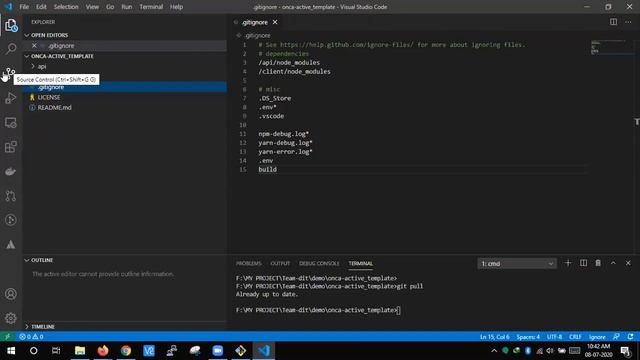The height and width of the screenshot is (360, 640).
Task: Open the triangle-shaped deploy icon in activity bar
Action: point(11,244)
